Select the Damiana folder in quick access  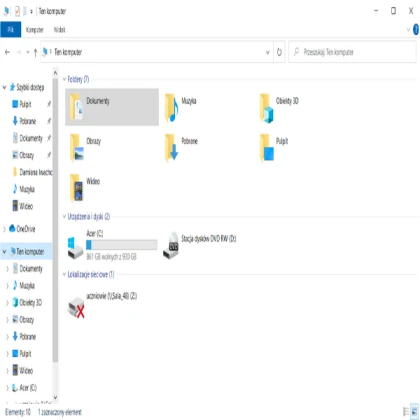(x=32, y=172)
